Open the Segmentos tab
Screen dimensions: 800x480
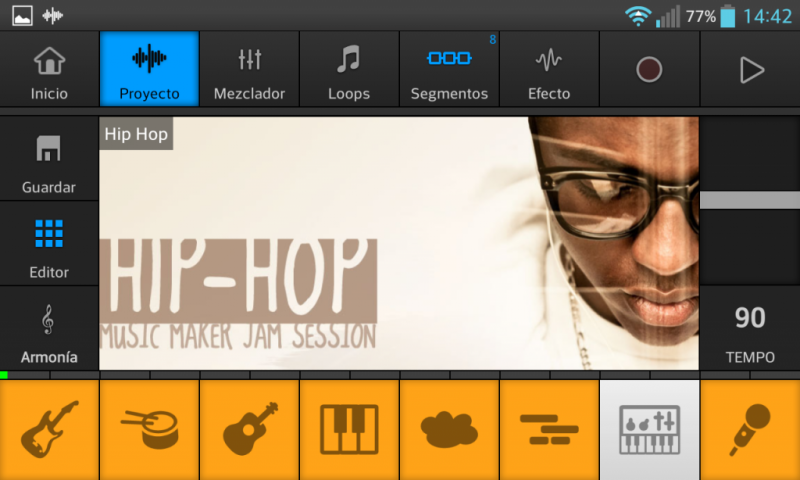(449, 70)
